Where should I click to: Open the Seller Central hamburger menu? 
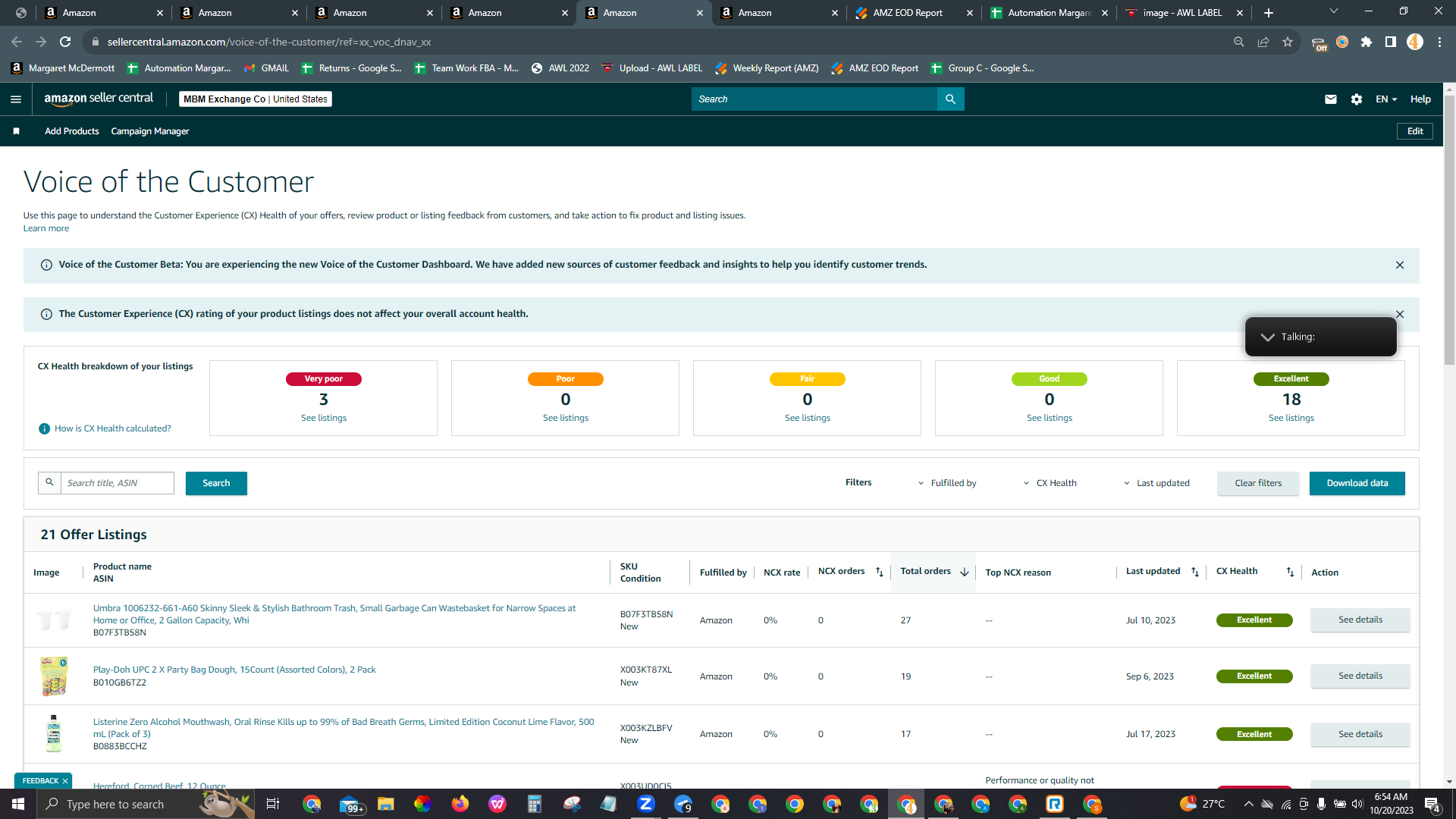click(x=16, y=99)
